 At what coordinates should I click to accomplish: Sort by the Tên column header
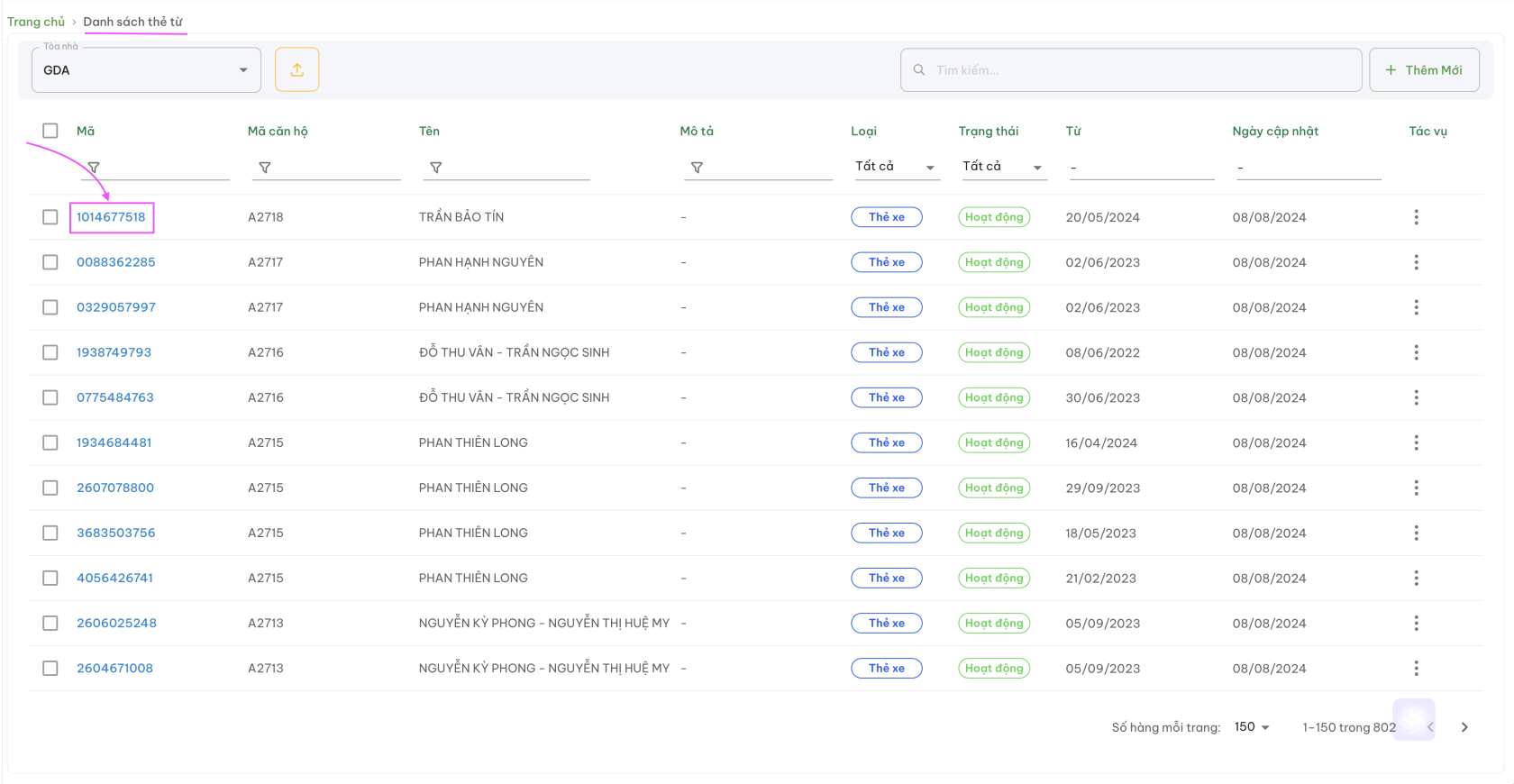429,131
